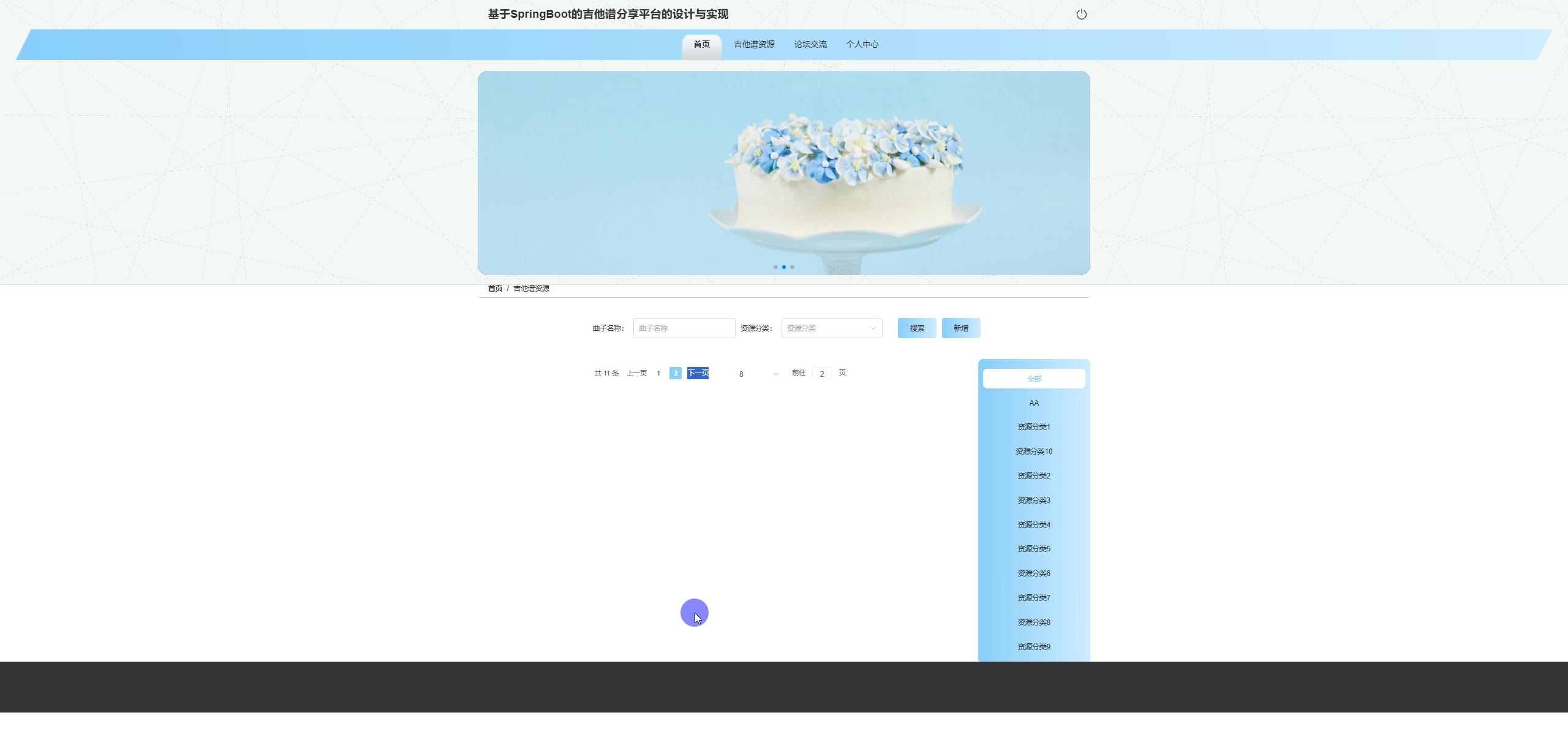The height and width of the screenshot is (756, 1568).
Task: Choose the AA category in sidebar
Action: coord(1033,403)
